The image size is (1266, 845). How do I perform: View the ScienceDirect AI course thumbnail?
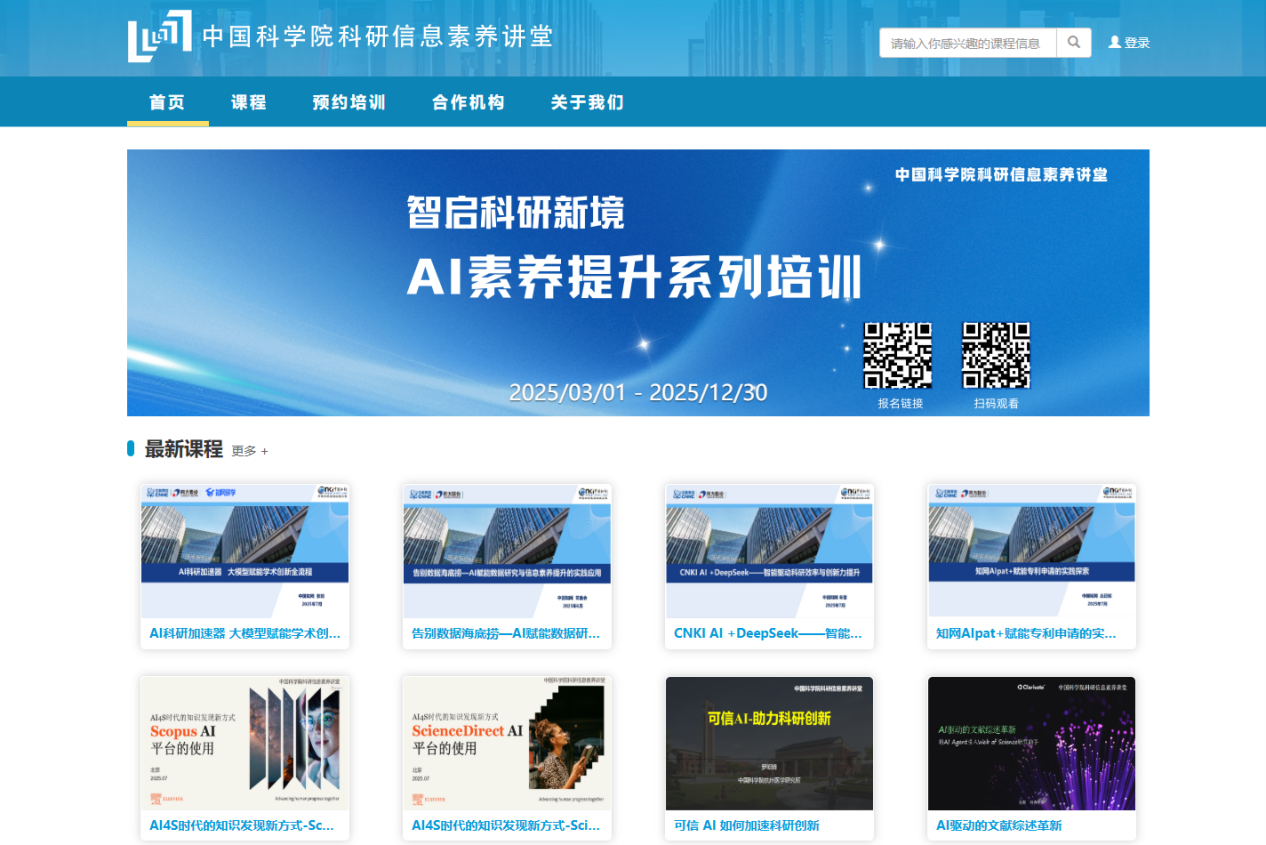(507, 743)
